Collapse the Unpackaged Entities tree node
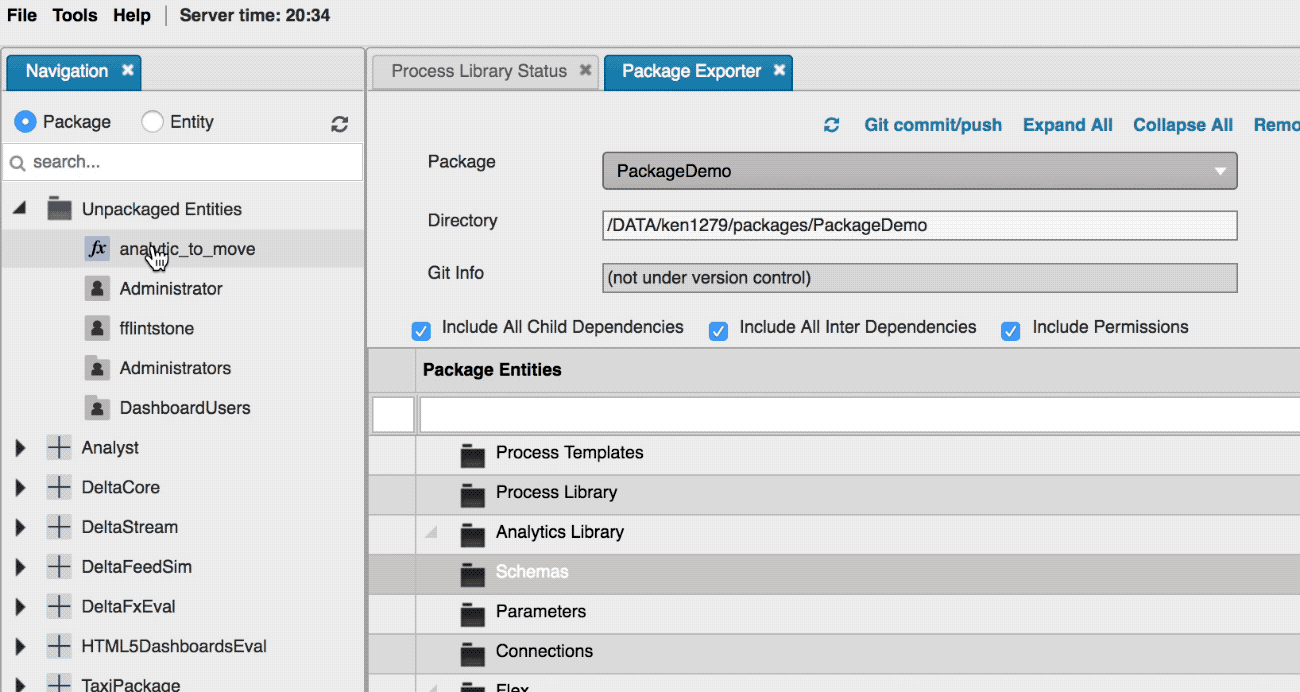 tap(18, 209)
